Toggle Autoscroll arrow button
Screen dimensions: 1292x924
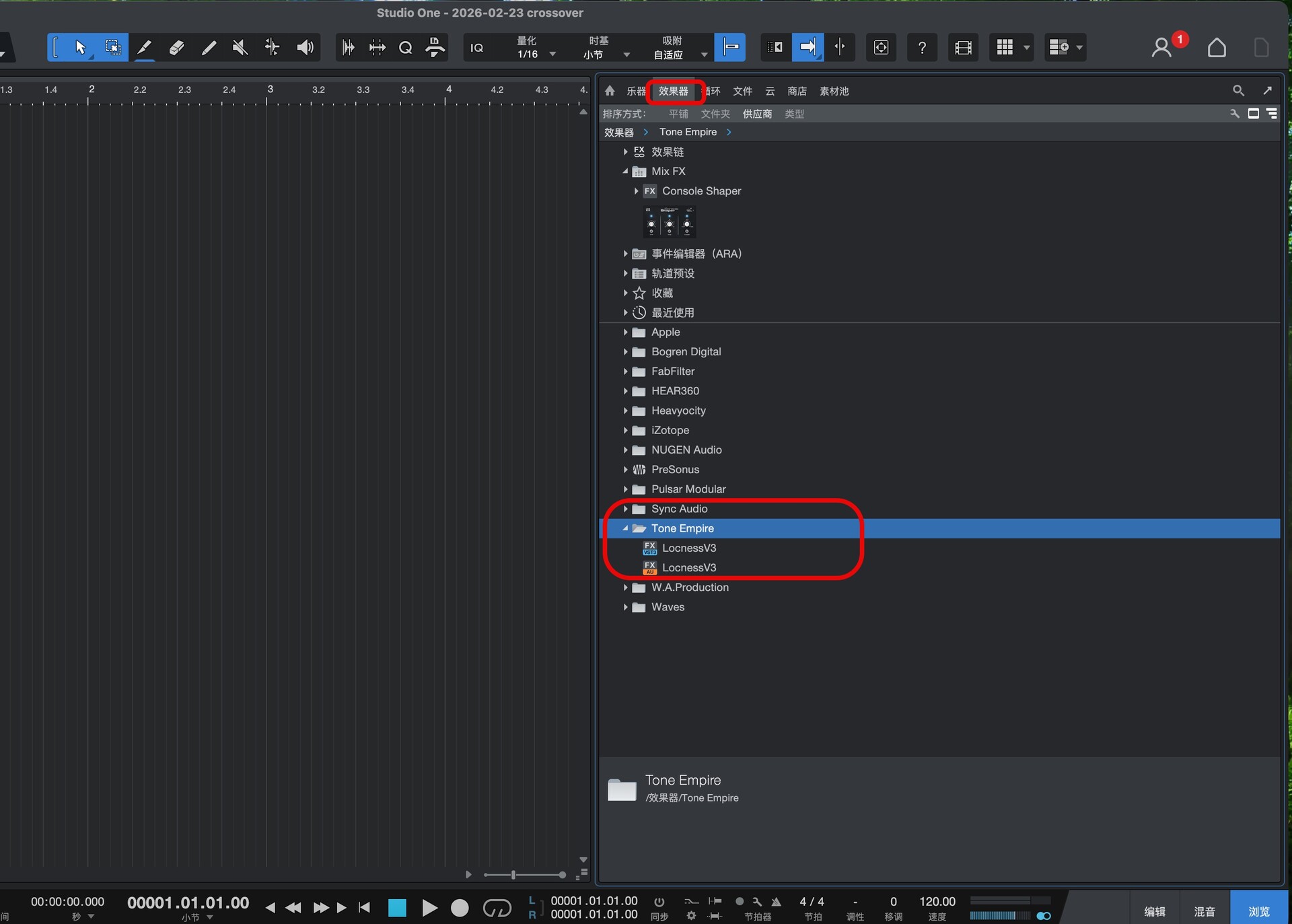pos(808,47)
